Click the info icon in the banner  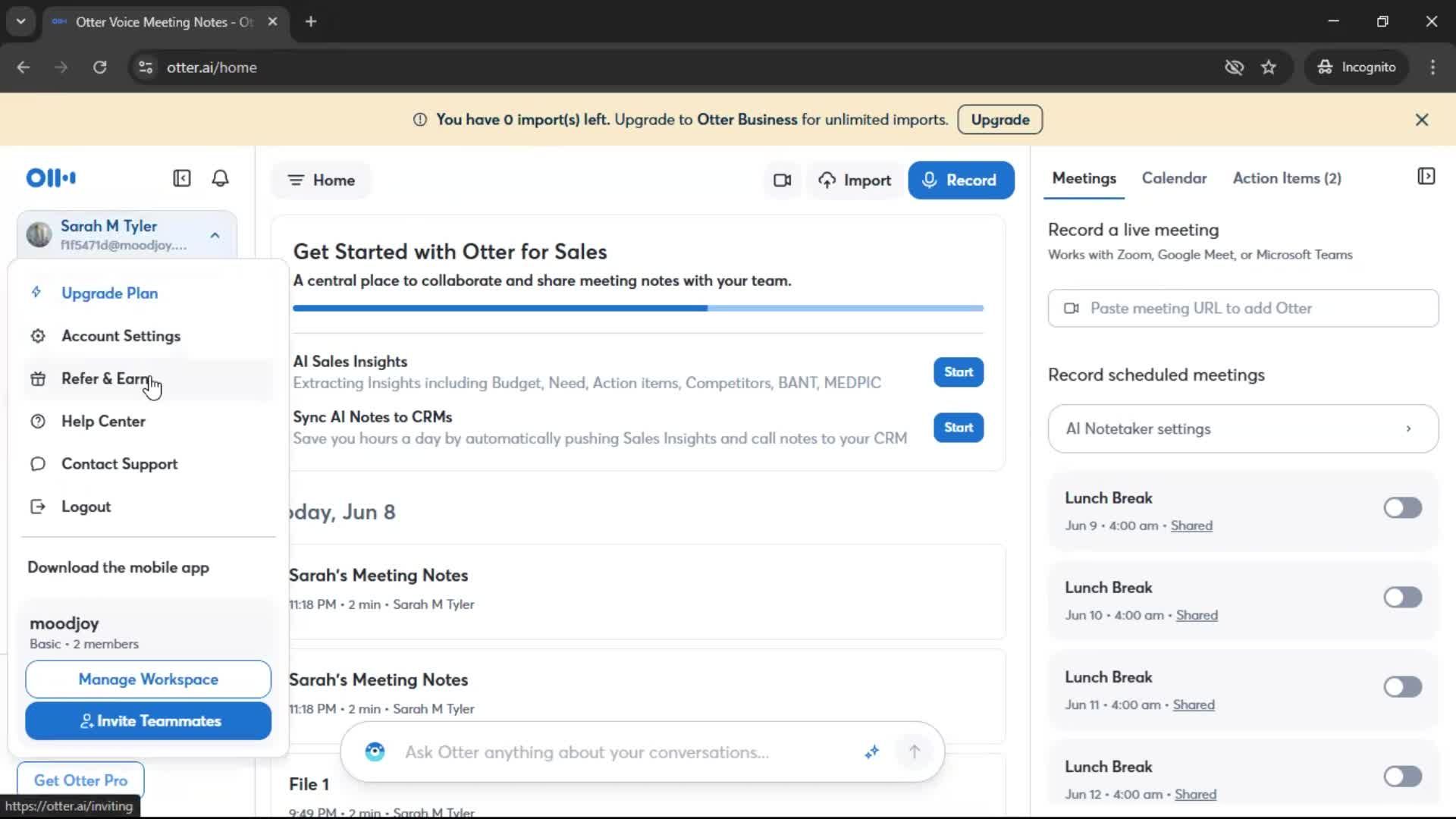419,120
